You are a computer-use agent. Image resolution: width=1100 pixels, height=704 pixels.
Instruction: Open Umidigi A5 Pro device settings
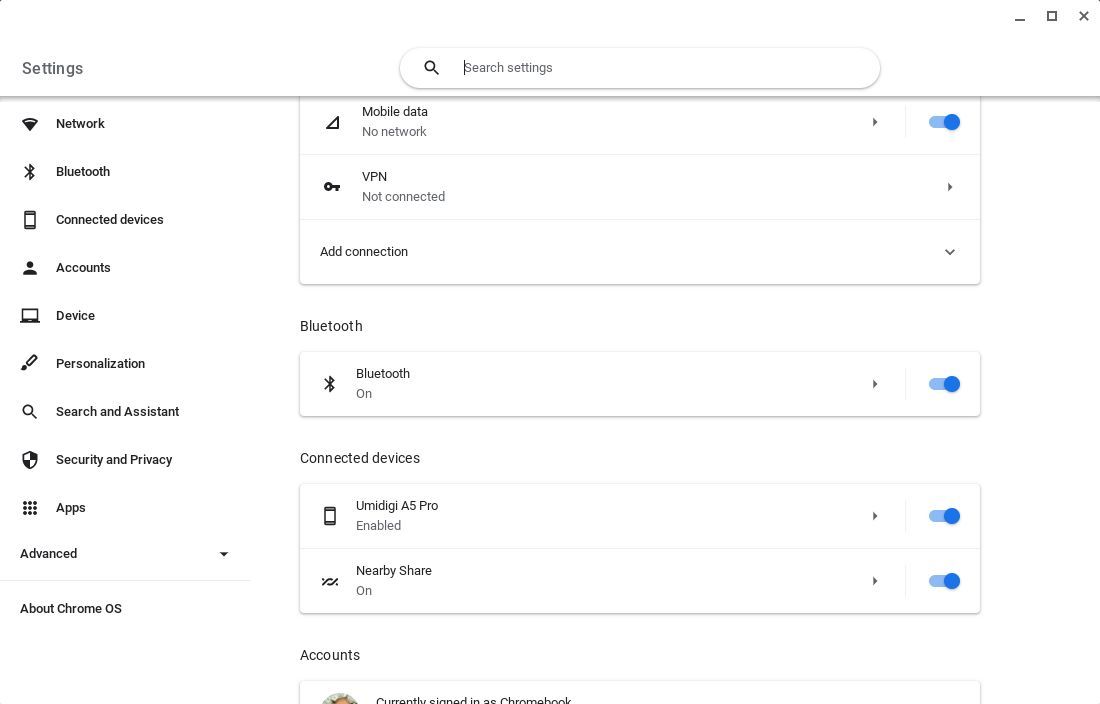(875, 516)
